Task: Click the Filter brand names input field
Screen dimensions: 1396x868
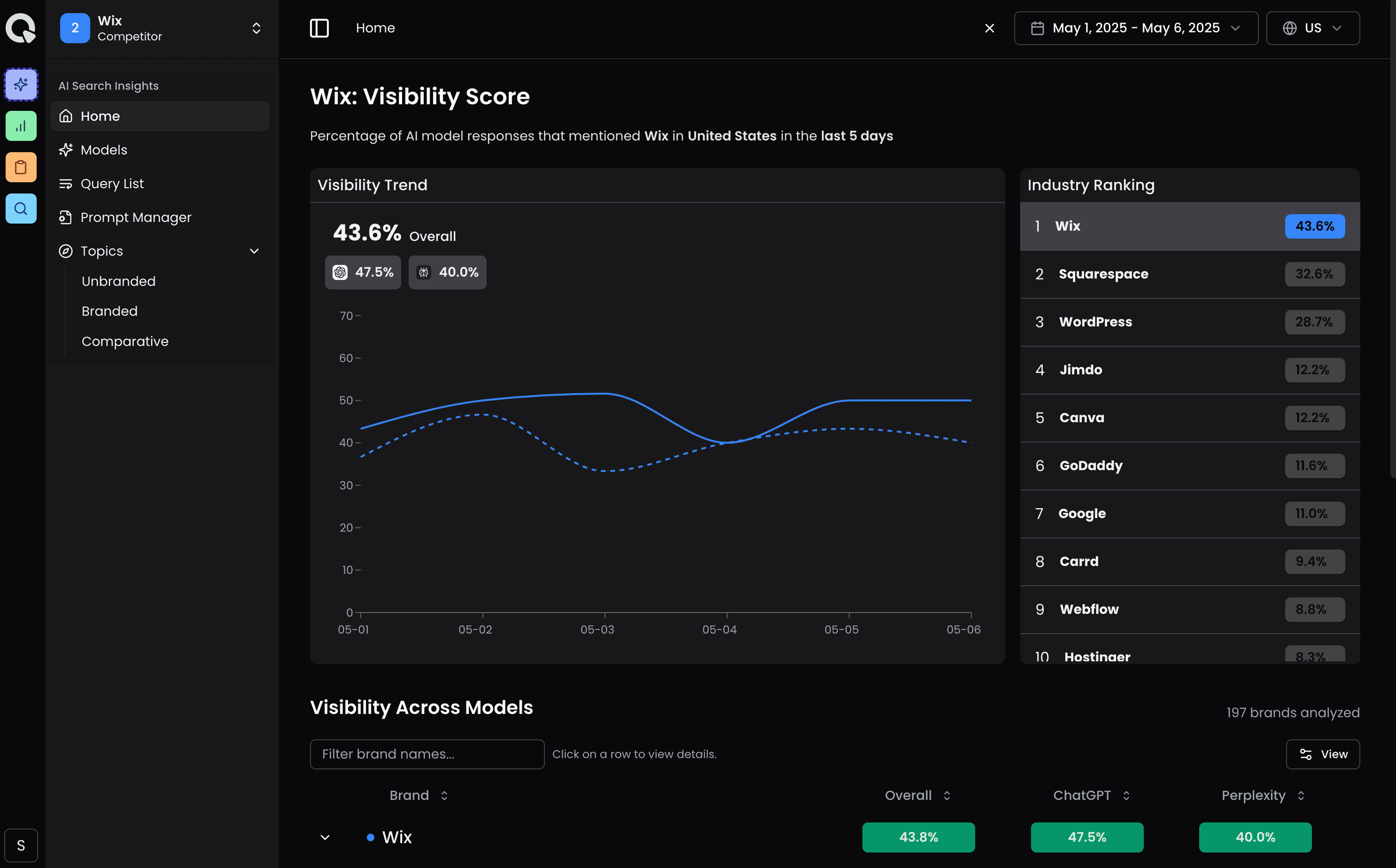Action: [x=427, y=754]
